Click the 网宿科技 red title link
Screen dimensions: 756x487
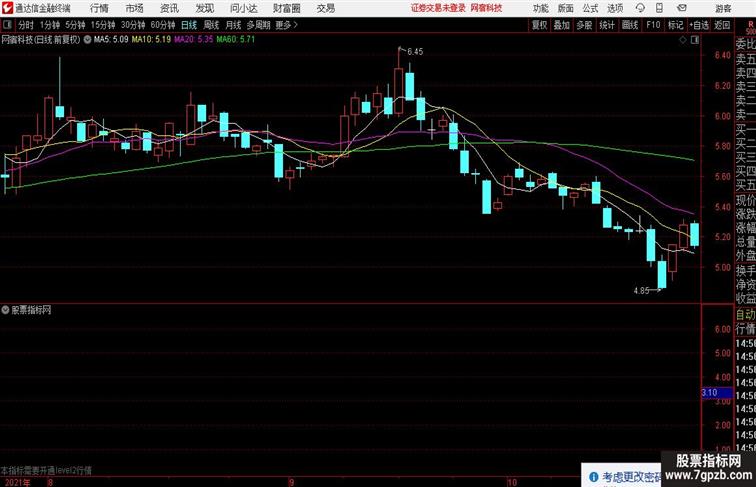pyautogui.click(x=486, y=8)
